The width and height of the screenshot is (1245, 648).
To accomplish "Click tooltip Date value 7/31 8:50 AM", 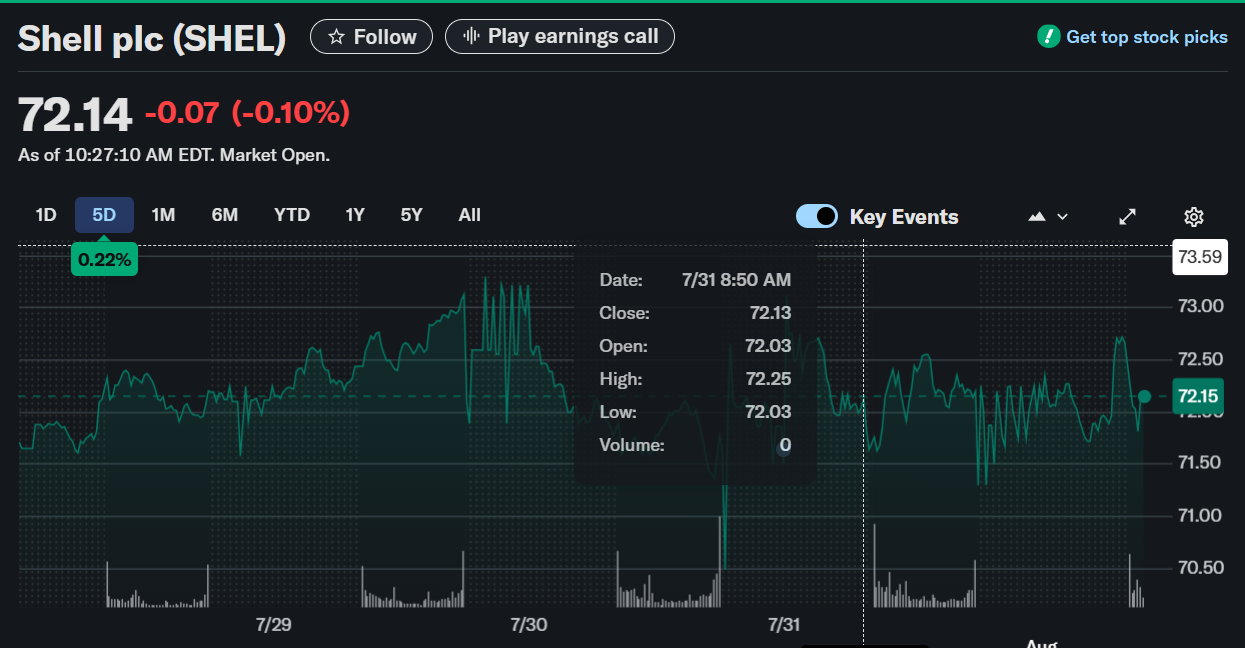I will click(x=736, y=280).
